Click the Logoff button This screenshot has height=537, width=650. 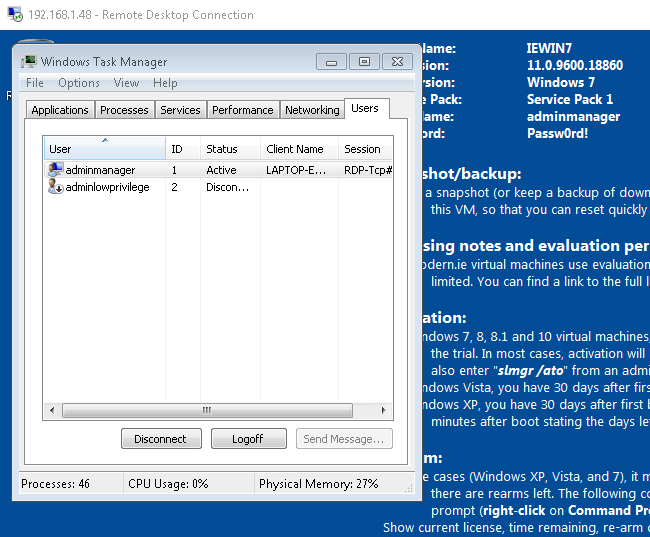pyautogui.click(x=249, y=438)
